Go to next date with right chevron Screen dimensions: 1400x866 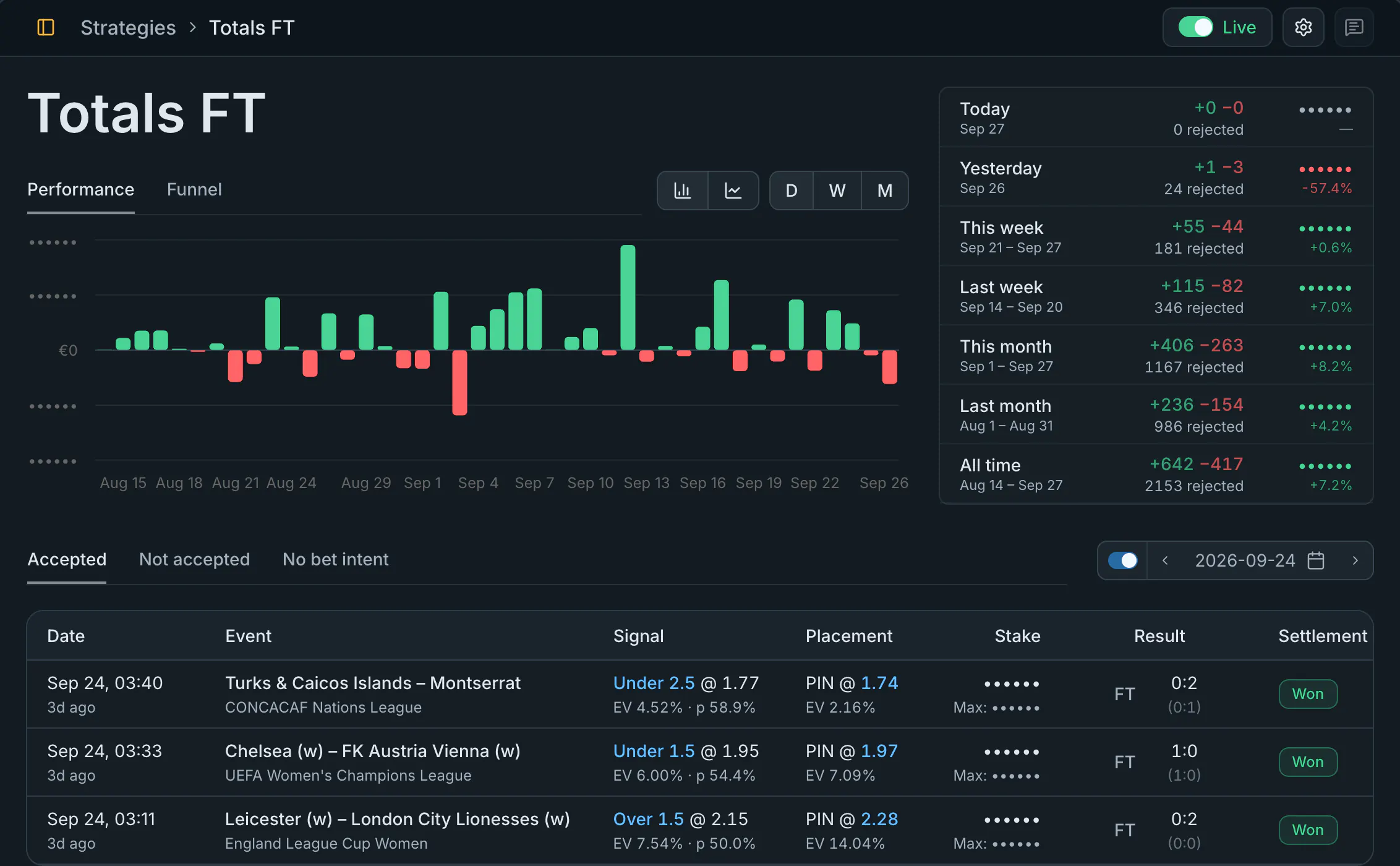(1355, 560)
